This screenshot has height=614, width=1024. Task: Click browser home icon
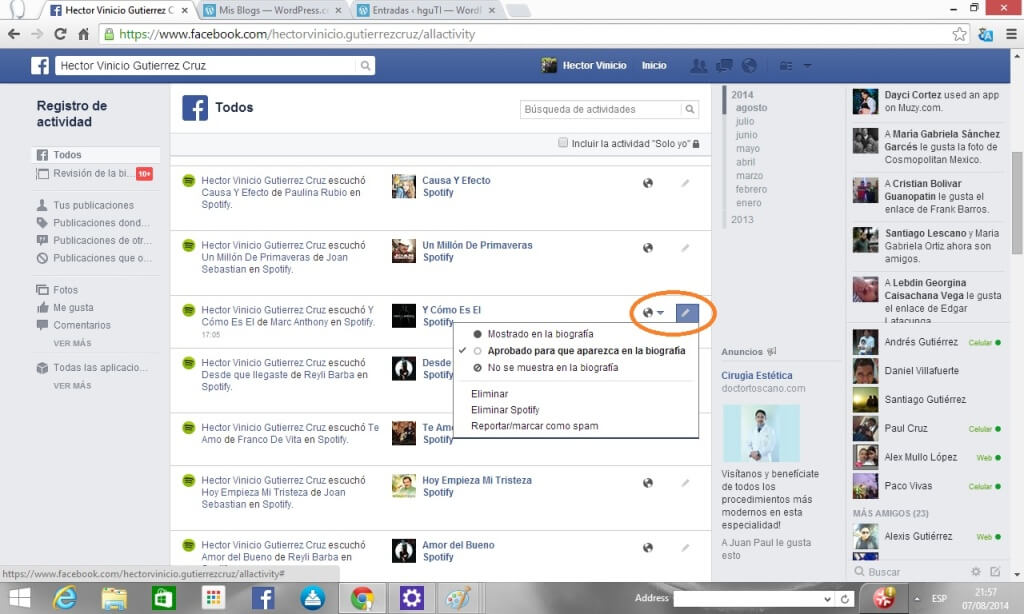(x=84, y=34)
